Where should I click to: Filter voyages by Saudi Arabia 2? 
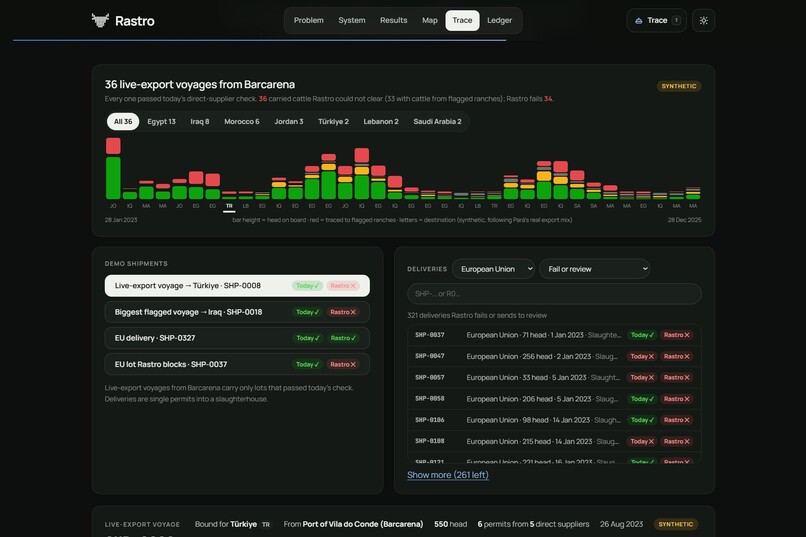point(437,122)
